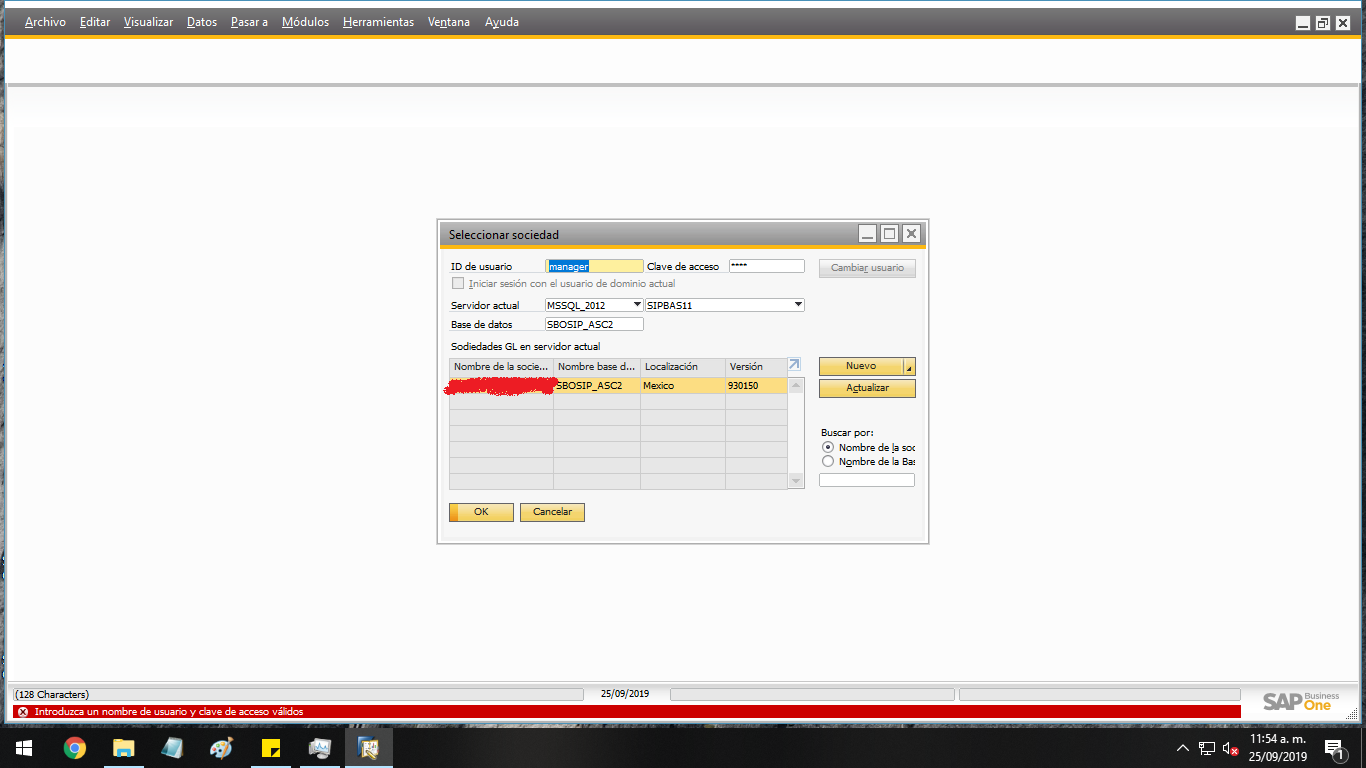This screenshot has width=1366, height=768.
Task: Click the Actualizar button
Action: [867, 388]
